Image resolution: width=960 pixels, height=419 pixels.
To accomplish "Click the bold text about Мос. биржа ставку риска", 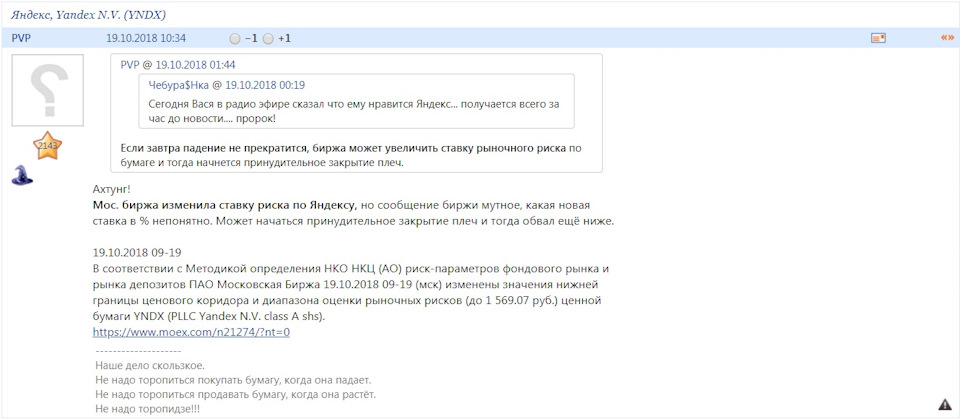I will (x=223, y=205).
